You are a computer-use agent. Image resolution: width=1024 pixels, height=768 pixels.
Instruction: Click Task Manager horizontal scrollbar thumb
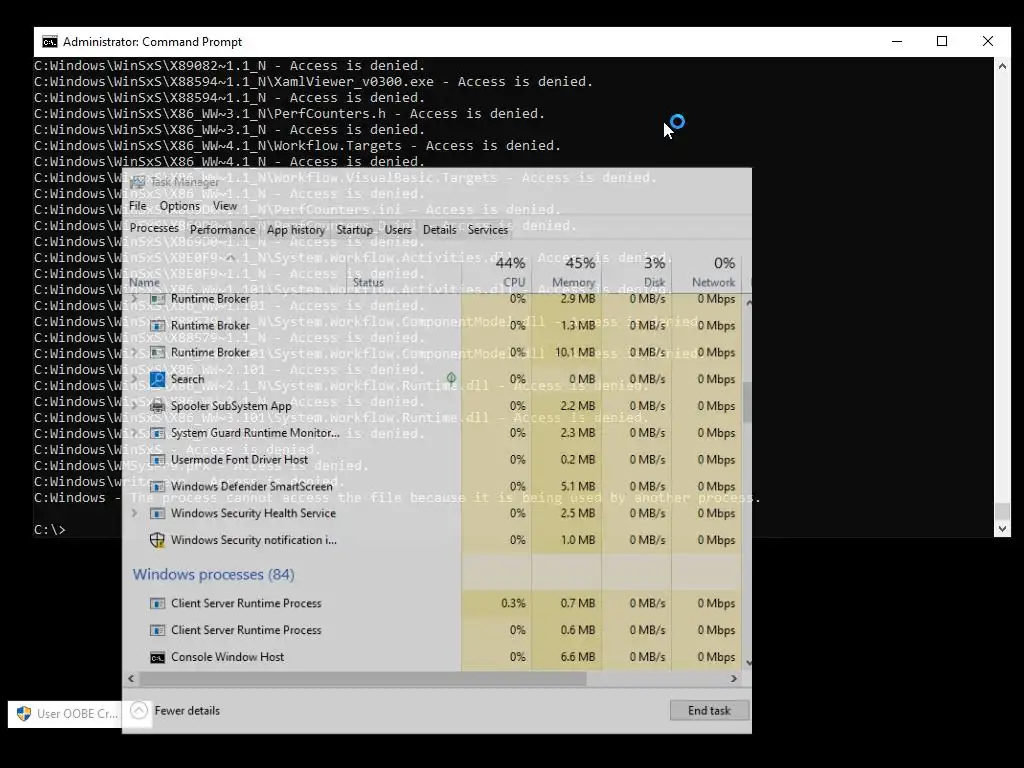pyautogui.click(x=363, y=679)
